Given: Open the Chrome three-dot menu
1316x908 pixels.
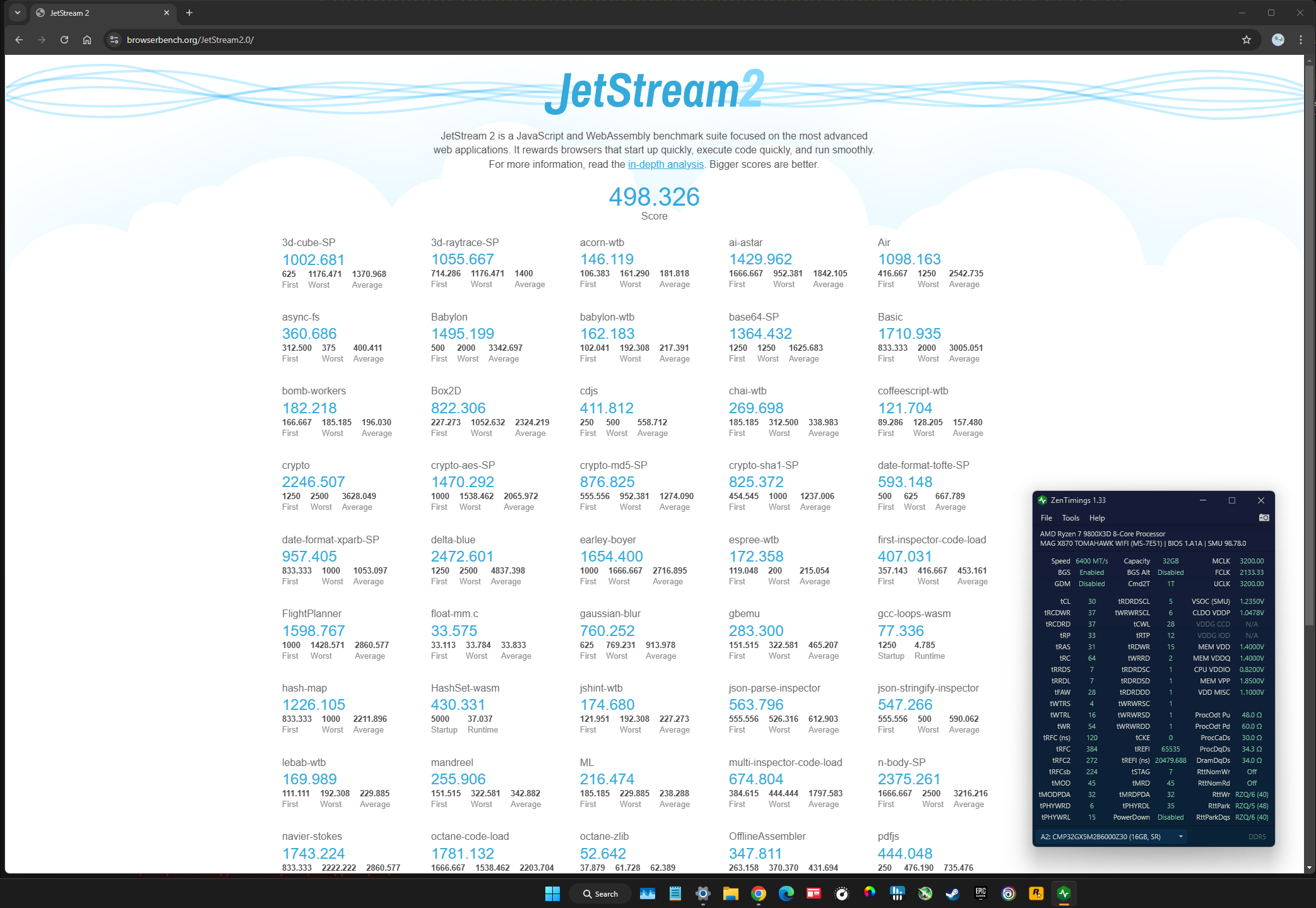Looking at the screenshot, I should [x=1301, y=40].
